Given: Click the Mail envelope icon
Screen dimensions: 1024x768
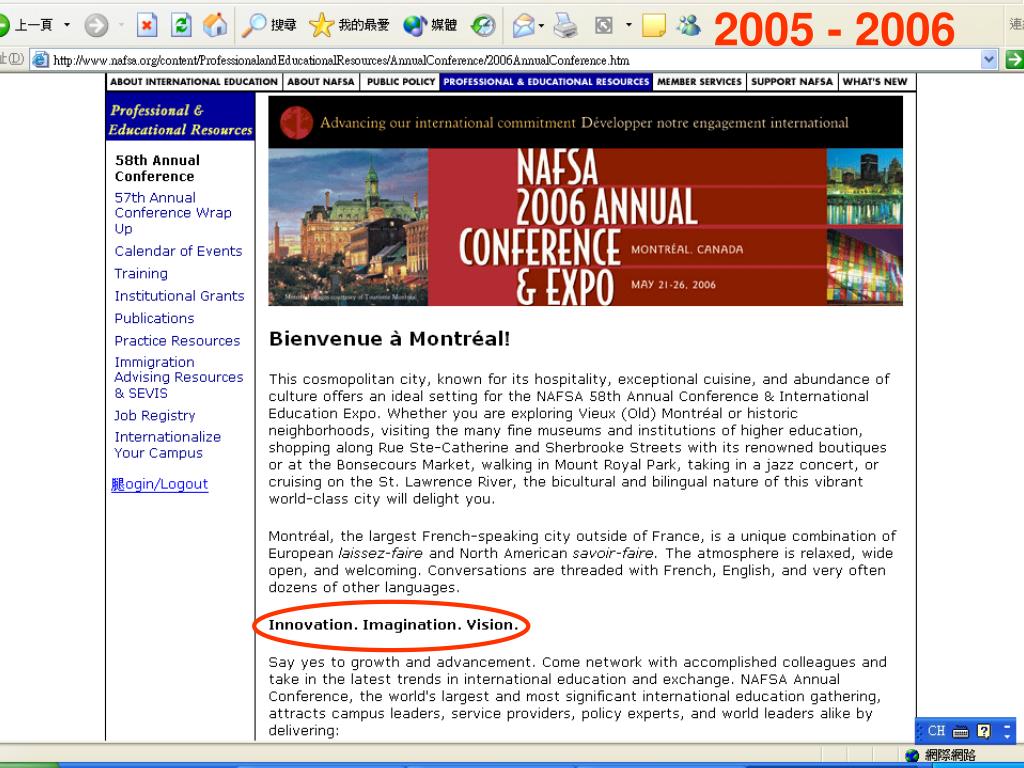Looking at the screenshot, I should pyautogui.click(x=524, y=25).
